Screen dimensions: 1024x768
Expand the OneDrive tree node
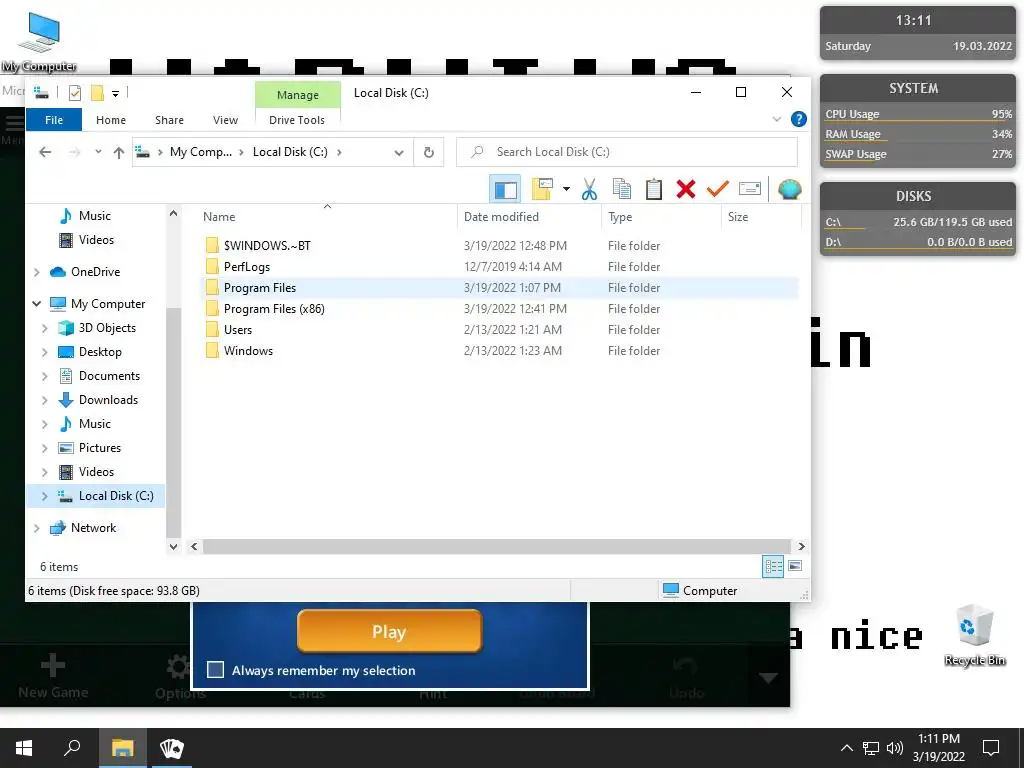click(37, 272)
